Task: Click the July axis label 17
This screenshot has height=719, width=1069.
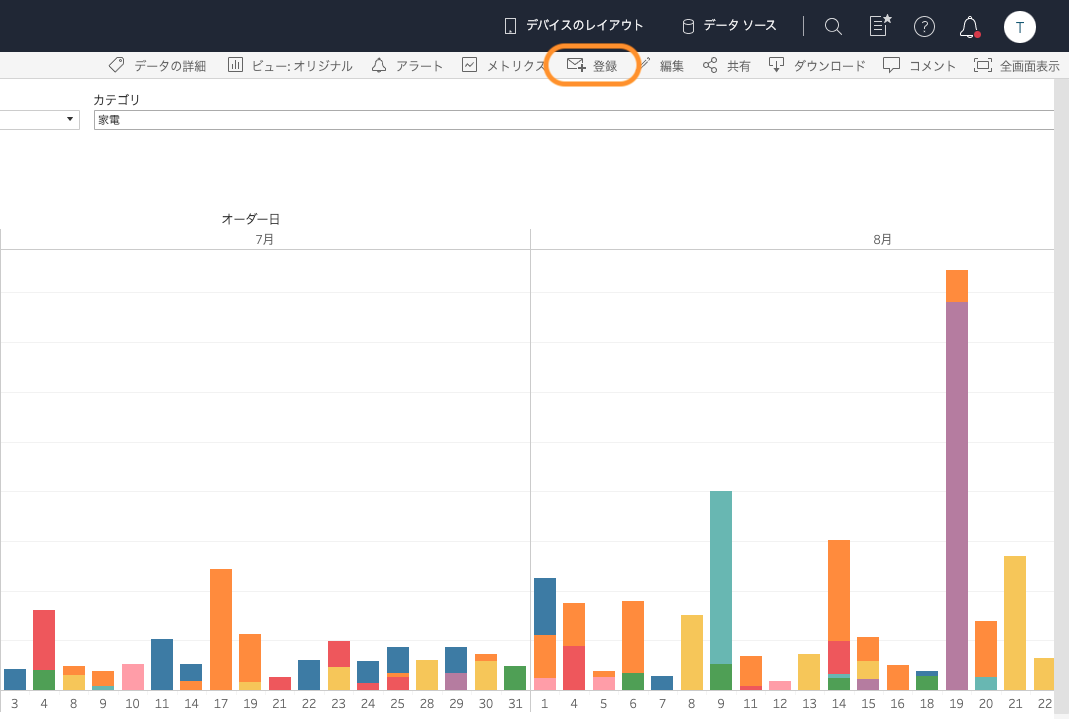Action: coord(221,703)
